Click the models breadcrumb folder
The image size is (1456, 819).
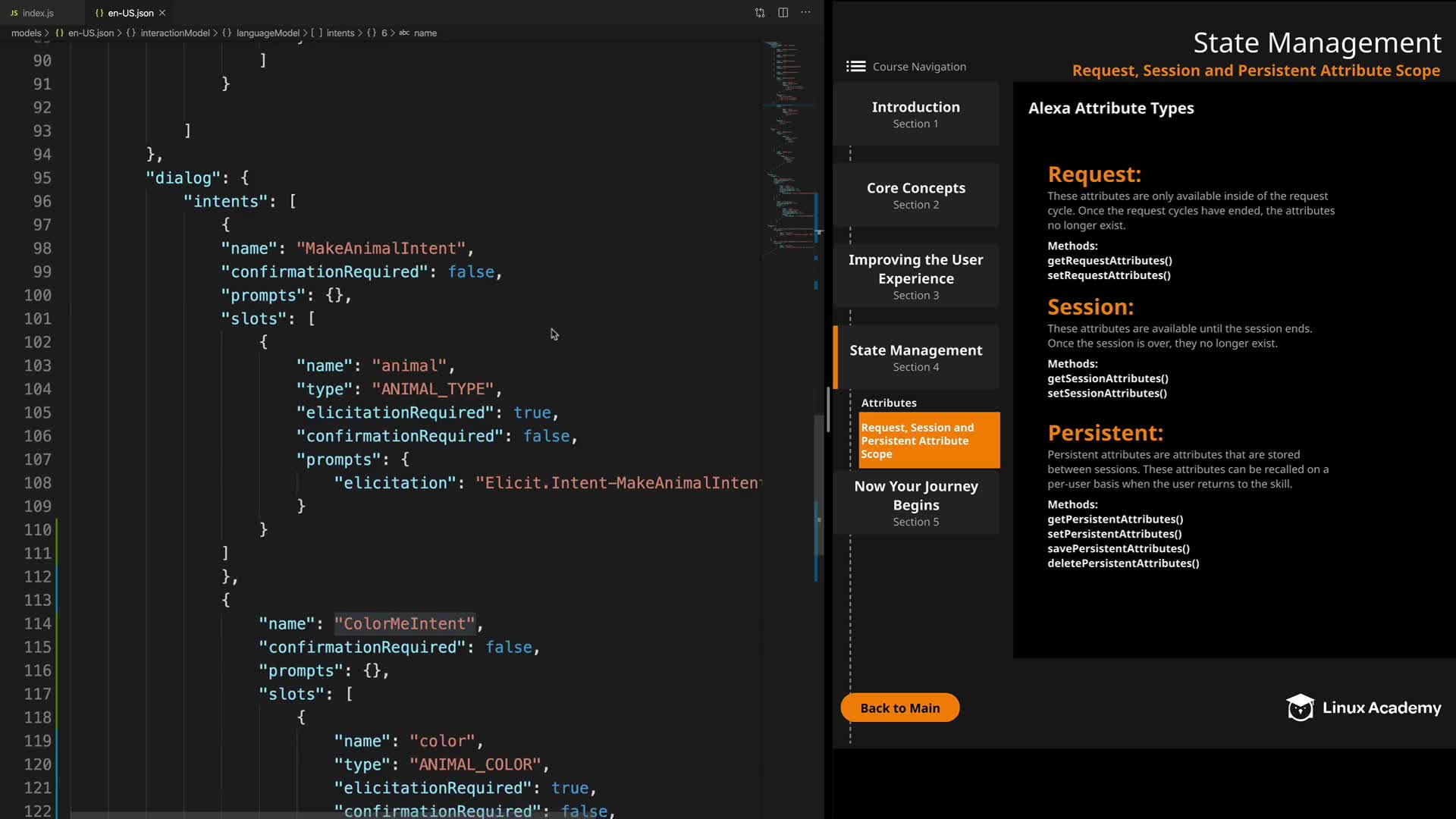pos(26,33)
